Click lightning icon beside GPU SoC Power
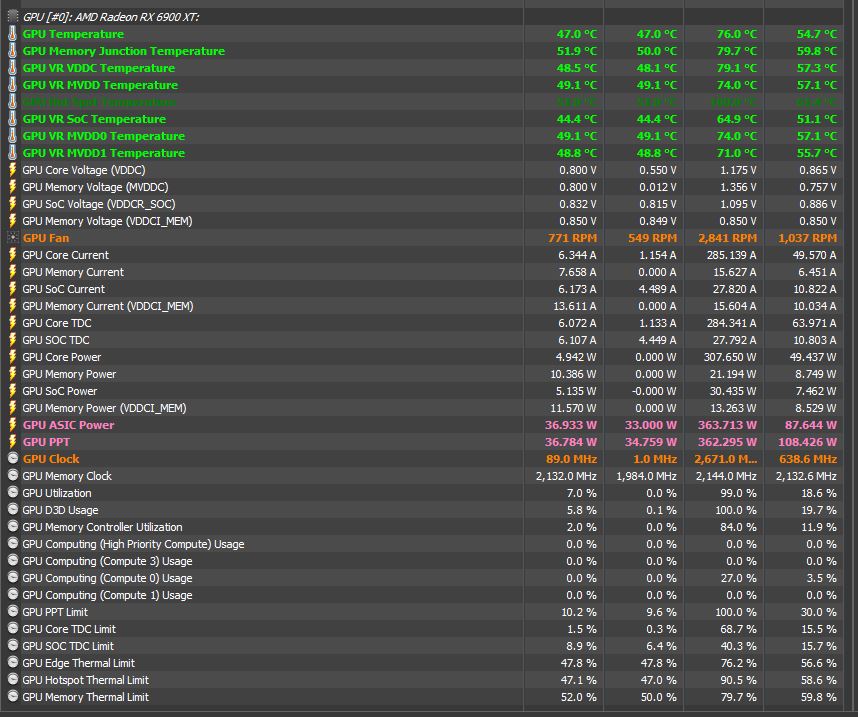858x717 pixels. pos(13,390)
